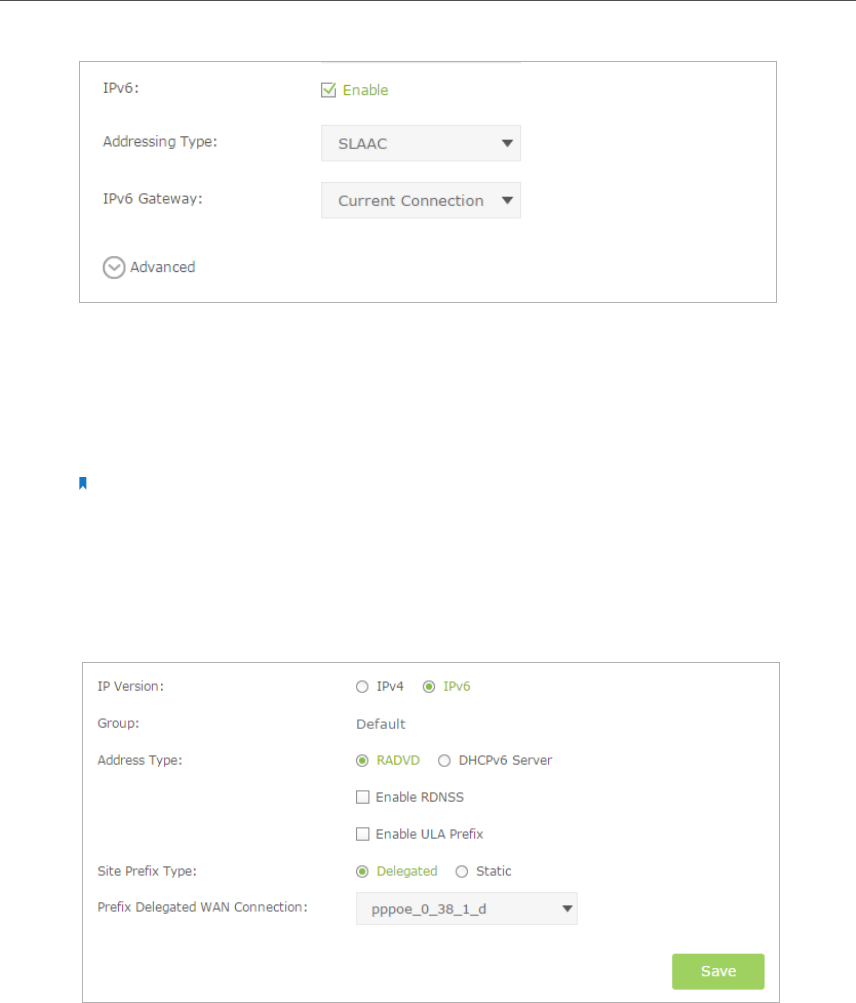Click the Default group value text

(381, 724)
